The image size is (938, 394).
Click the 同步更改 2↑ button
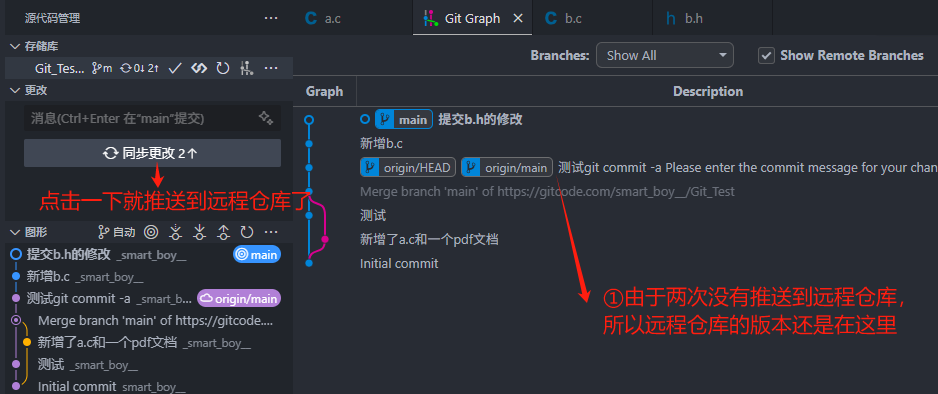153,153
